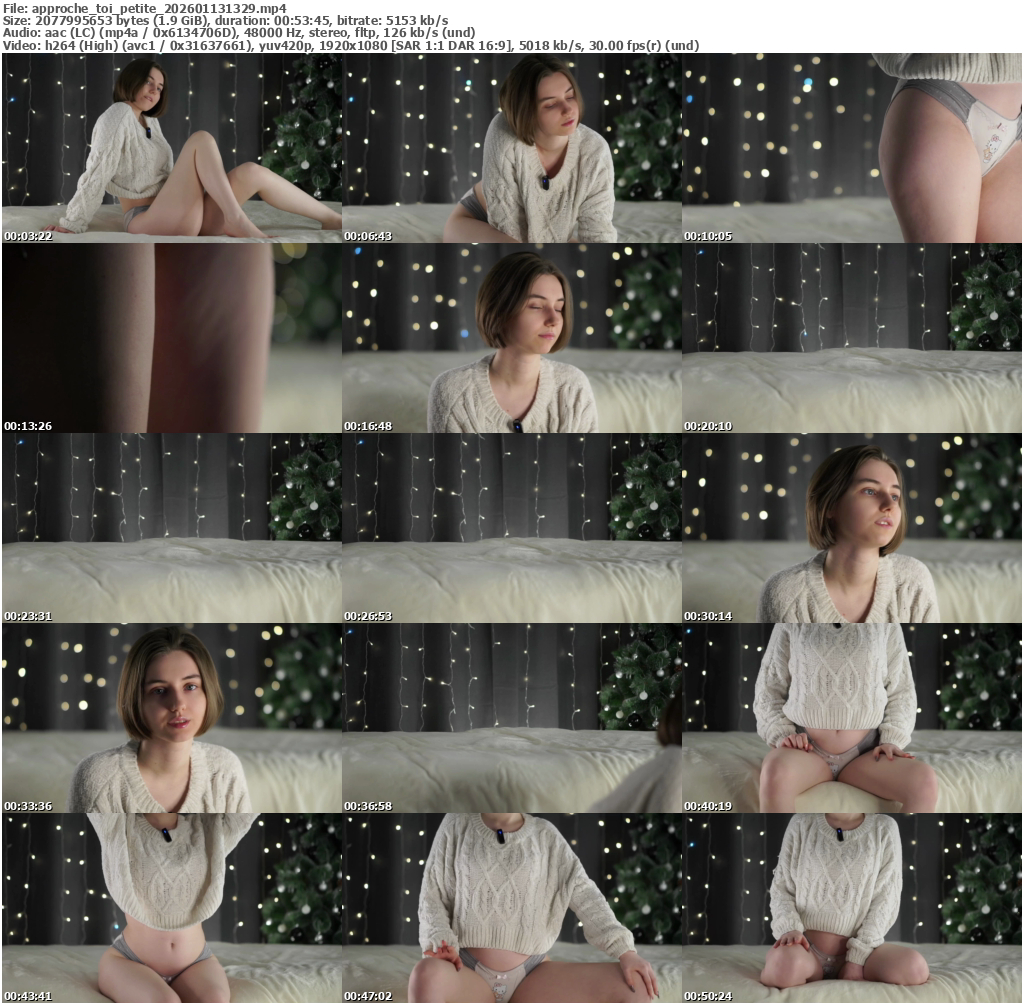Select the frame at timestamp 00:10:05

(852, 148)
